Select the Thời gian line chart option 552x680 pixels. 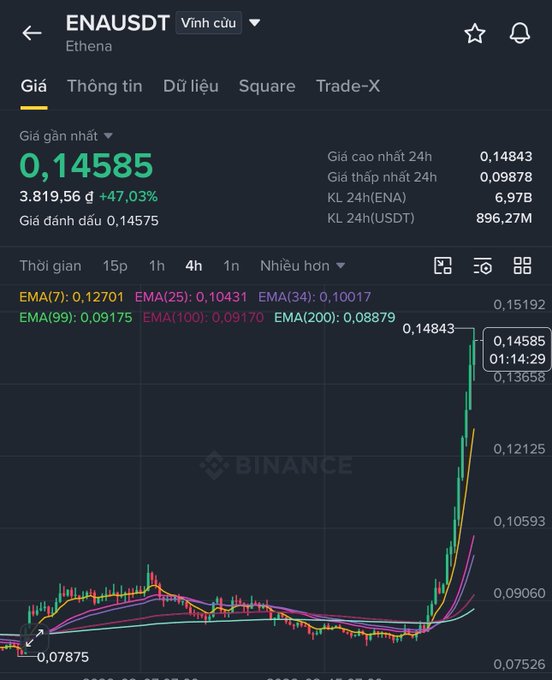[50, 265]
